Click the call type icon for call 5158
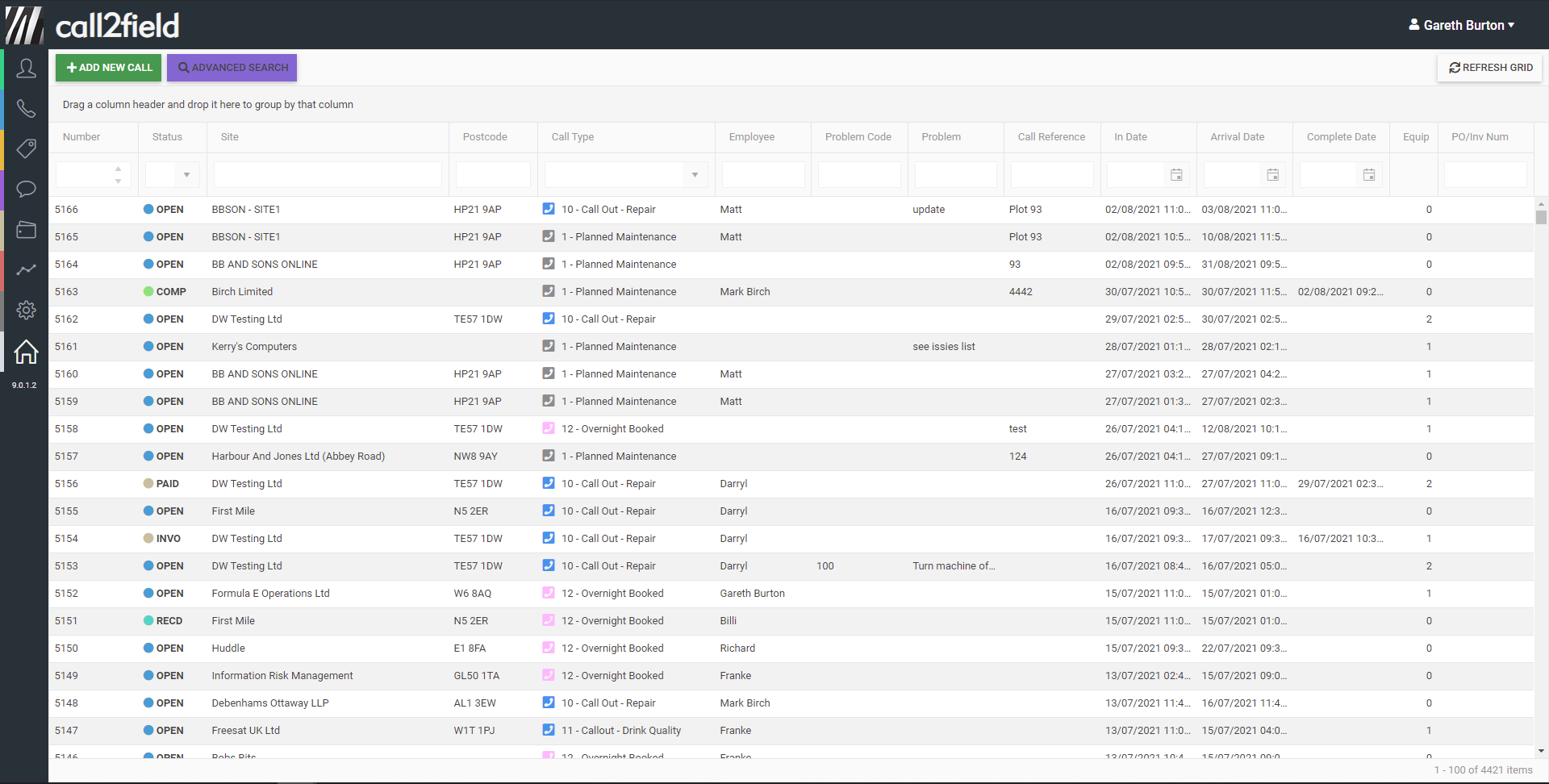Viewport: 1549px width, 784px height. pyautogui.click(x=549, y=428)
